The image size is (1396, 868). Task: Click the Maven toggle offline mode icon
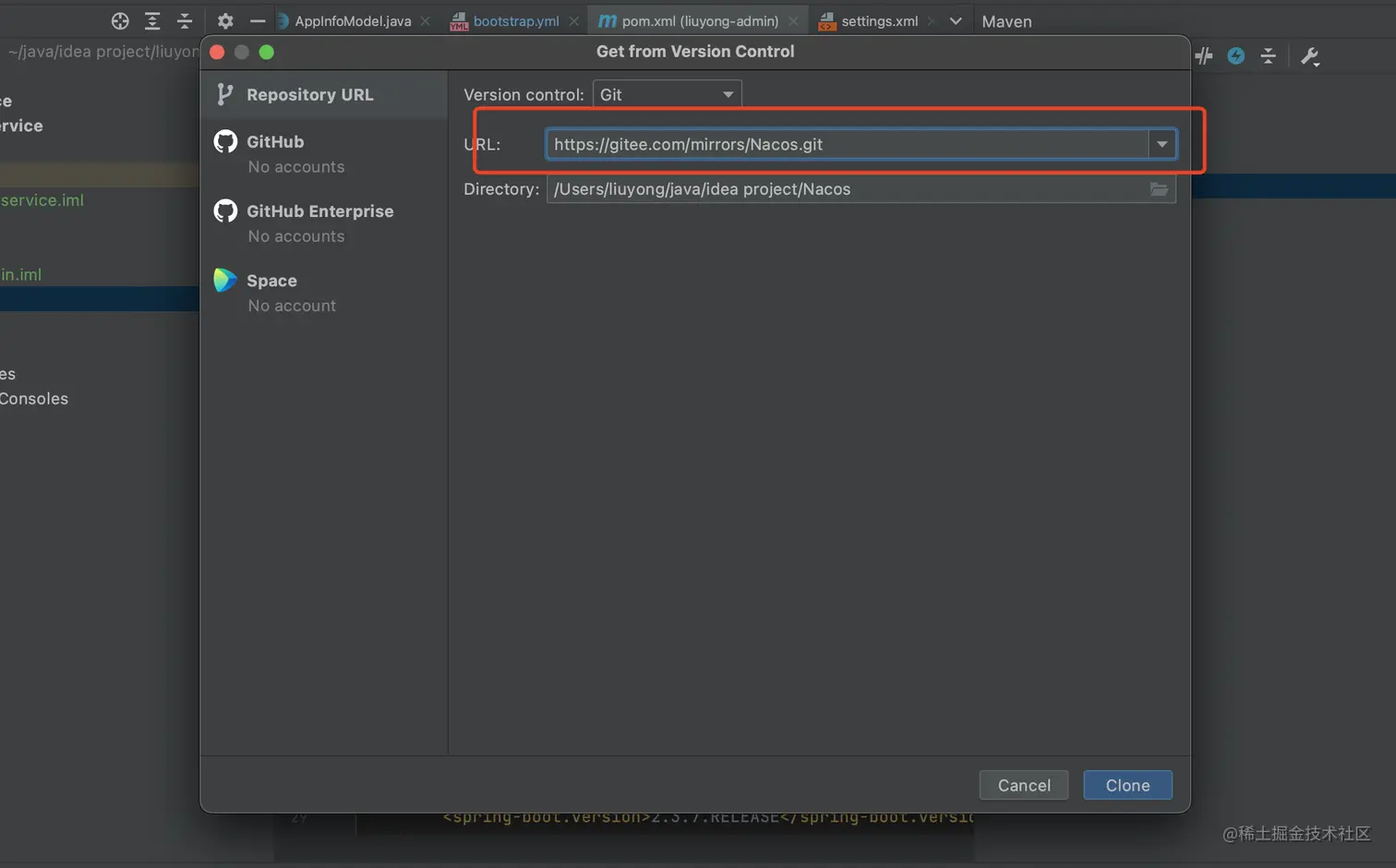tap(1204, 56)
